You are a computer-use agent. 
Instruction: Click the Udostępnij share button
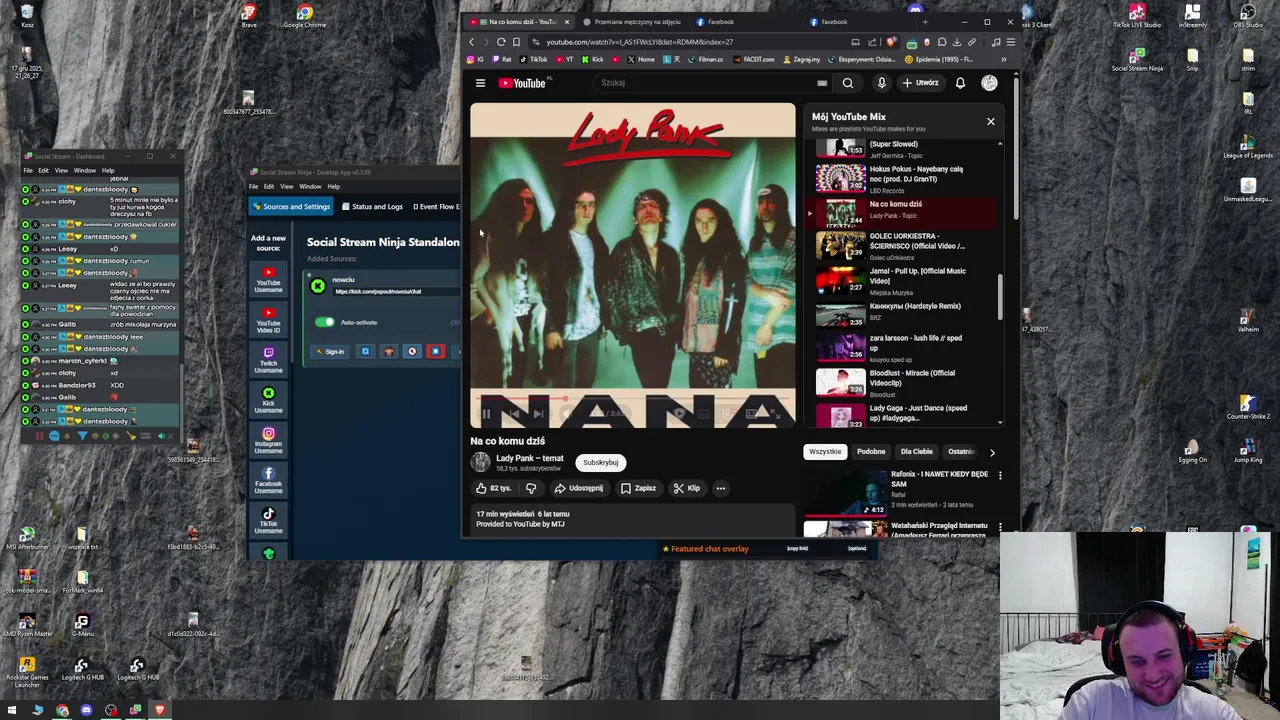point(579,488)
